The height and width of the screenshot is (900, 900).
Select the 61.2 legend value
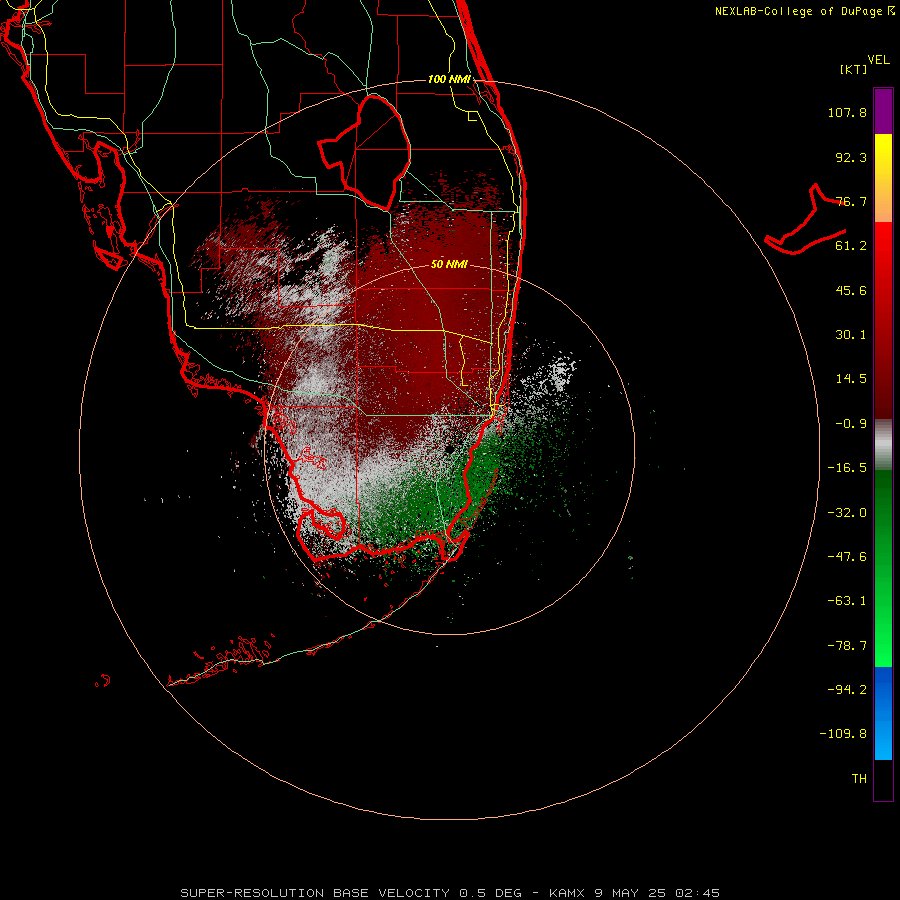pyautogui.click(x=851, y=246)
